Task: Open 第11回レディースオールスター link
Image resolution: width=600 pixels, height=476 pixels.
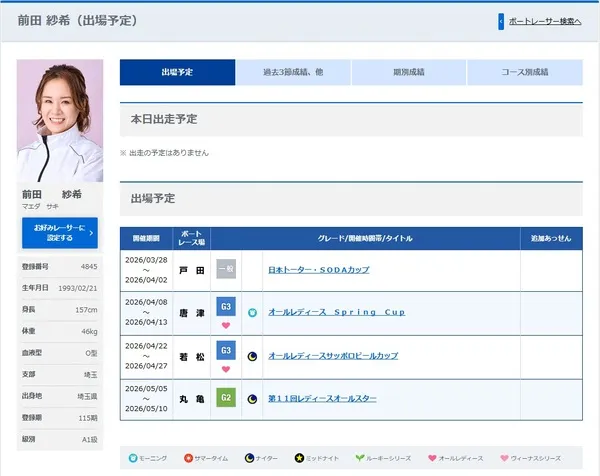Action: click(x=322, y=399)
